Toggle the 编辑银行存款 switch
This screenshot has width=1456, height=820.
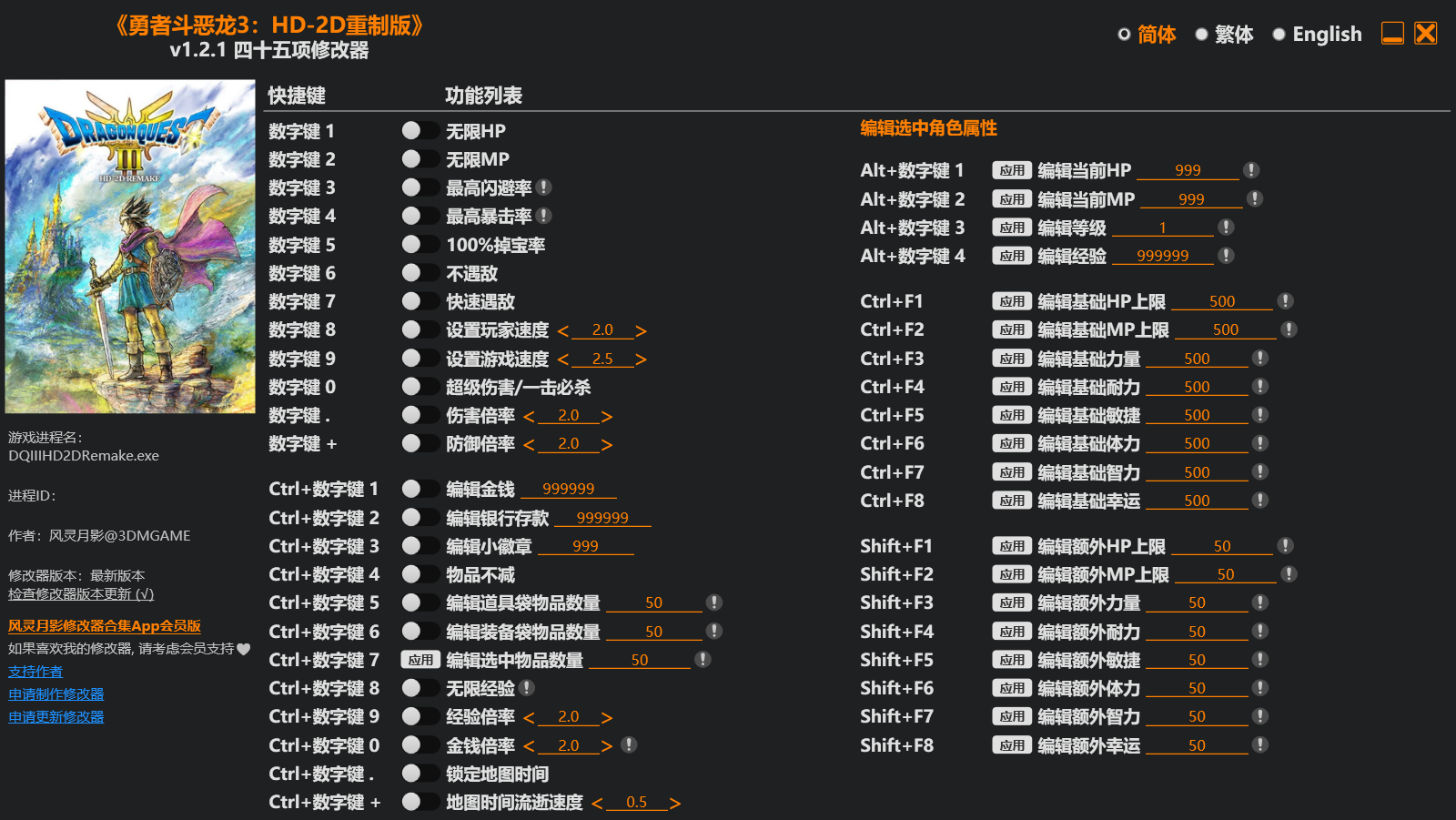pyautogui.click(x=420, y=517)
